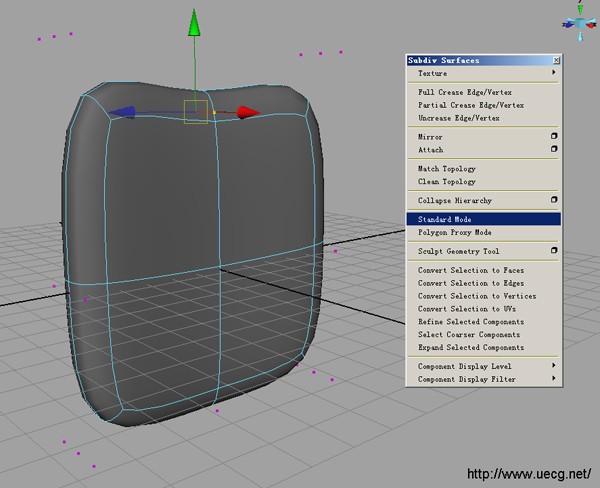Choose Convert Selection to Vertices
This screenshot has width=600, height=488.
tap(484, 296)
